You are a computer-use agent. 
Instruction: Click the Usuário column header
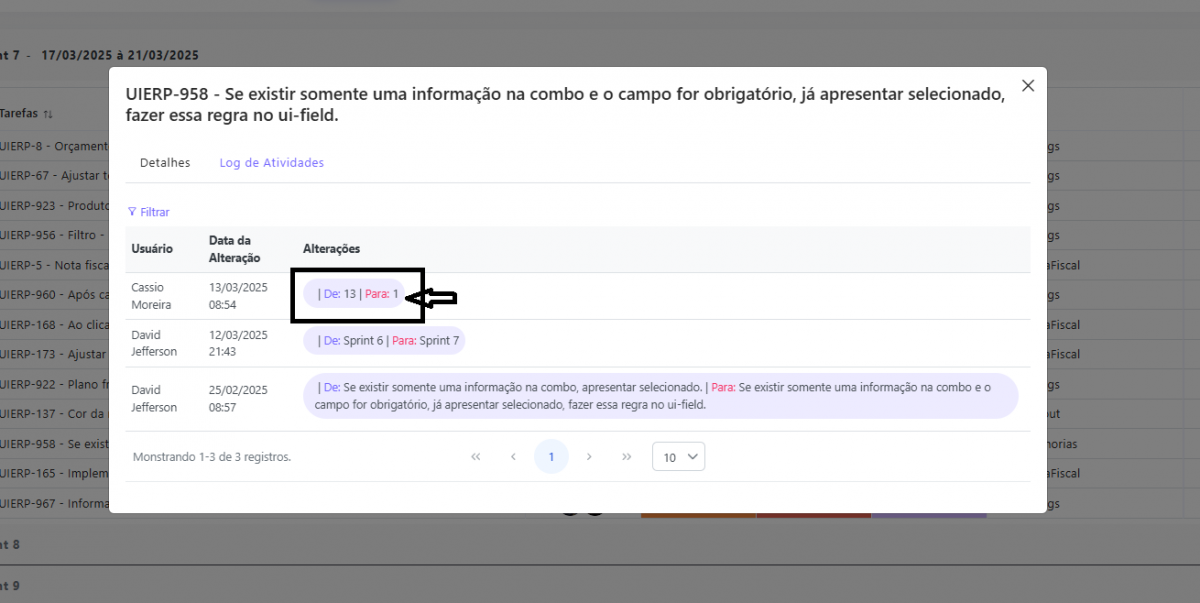click(x=152, y=248)
